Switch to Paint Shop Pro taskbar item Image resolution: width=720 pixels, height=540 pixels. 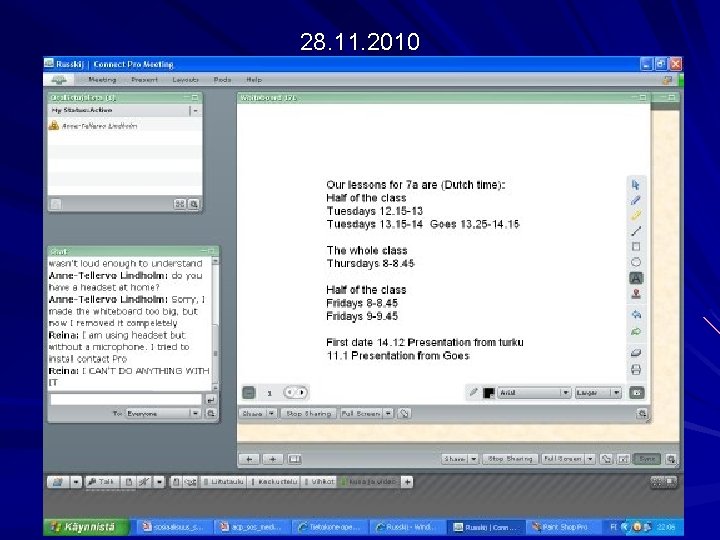pyautogui.click(x=560, y=527)
